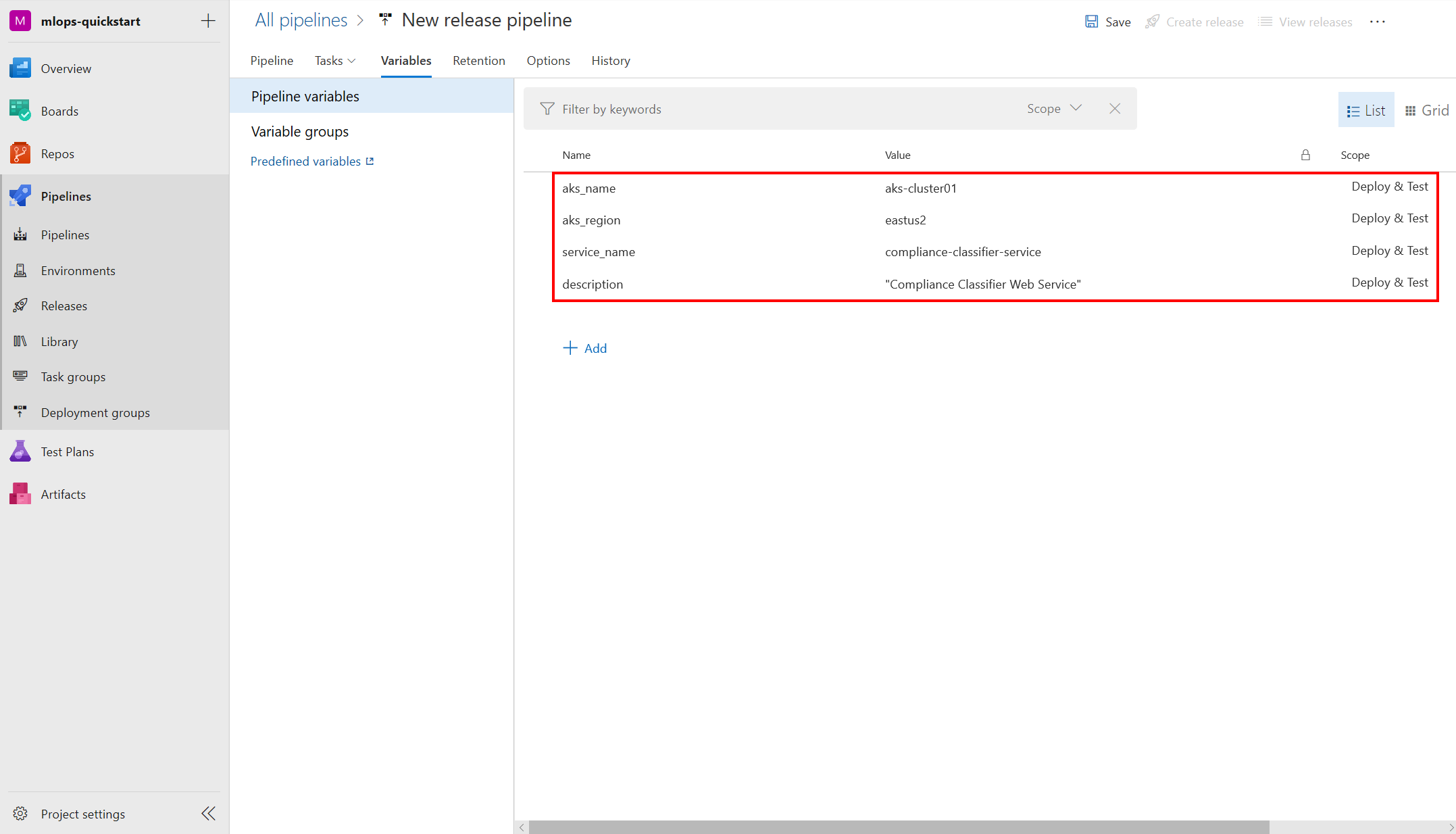Select Variable groups section
Screen dimensions: 1456x834
click(300, 131)
